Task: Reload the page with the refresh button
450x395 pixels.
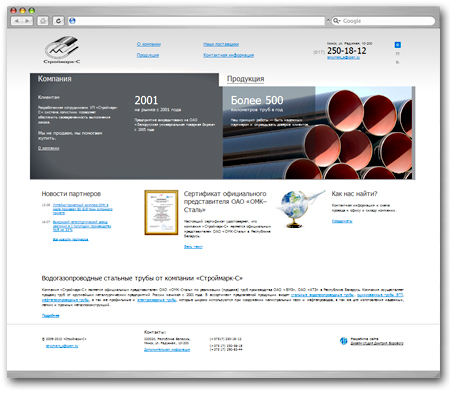Action: (x=59, y=21)
